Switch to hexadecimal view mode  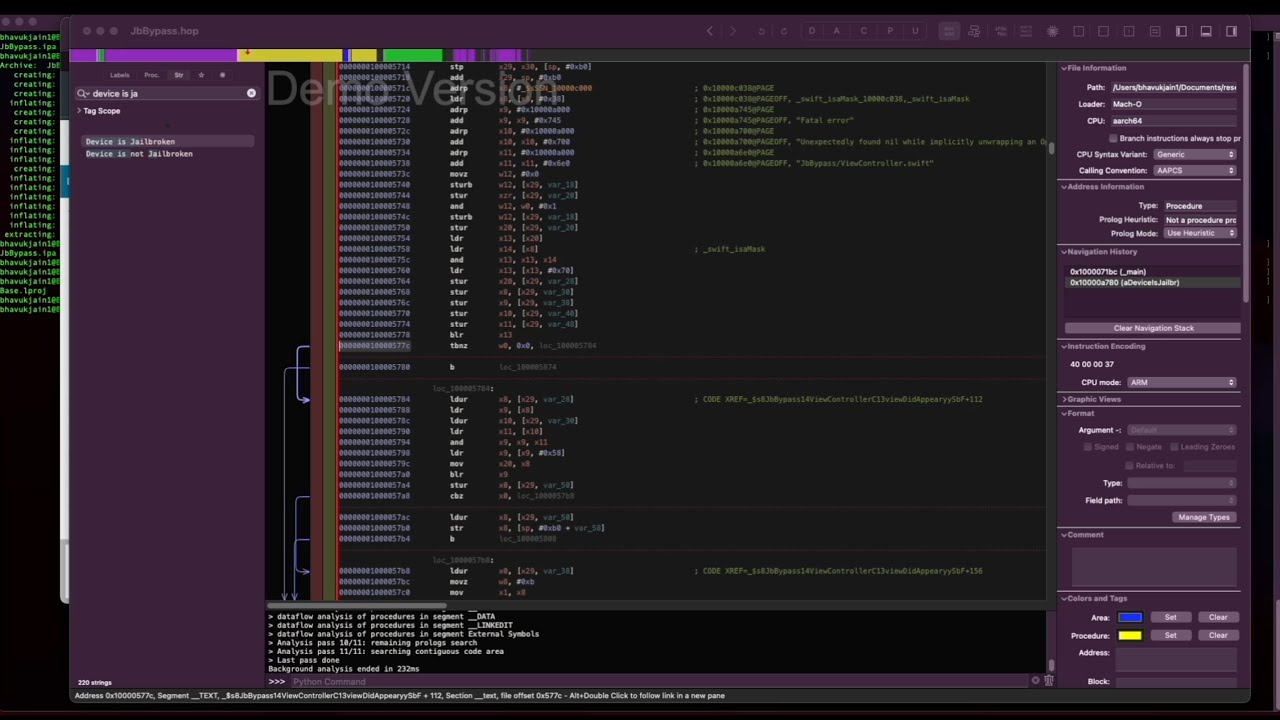point(1027,31)
